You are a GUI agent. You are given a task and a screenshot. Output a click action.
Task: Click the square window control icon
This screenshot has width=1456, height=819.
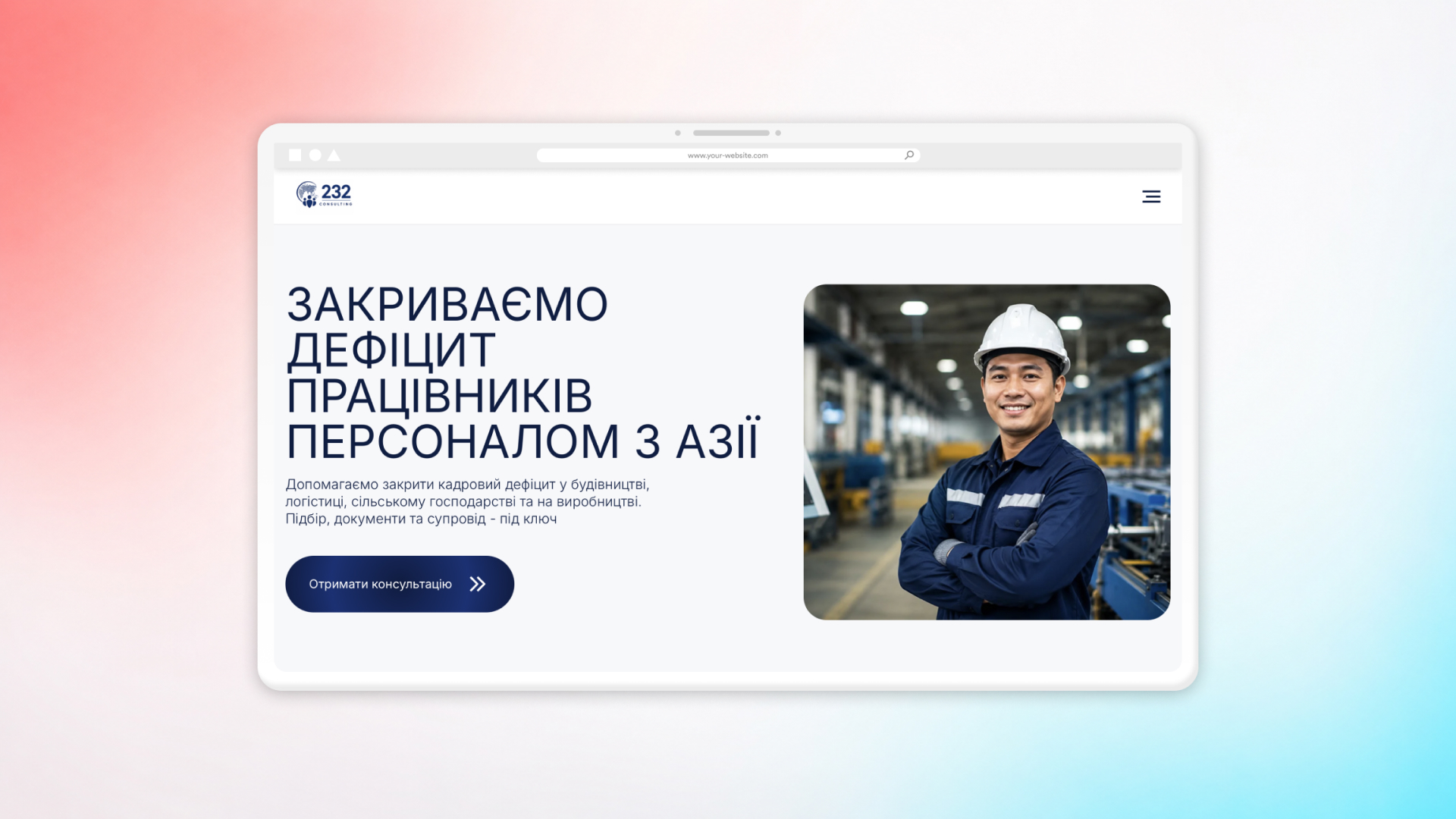click(x=295, y=155)
